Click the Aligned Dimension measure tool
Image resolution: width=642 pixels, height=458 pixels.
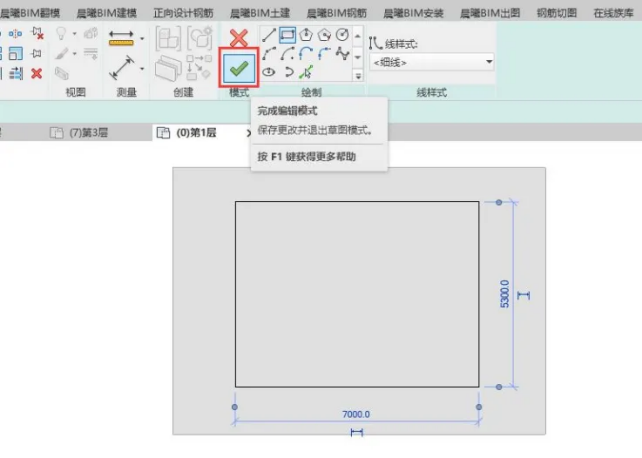pos(122,68)
